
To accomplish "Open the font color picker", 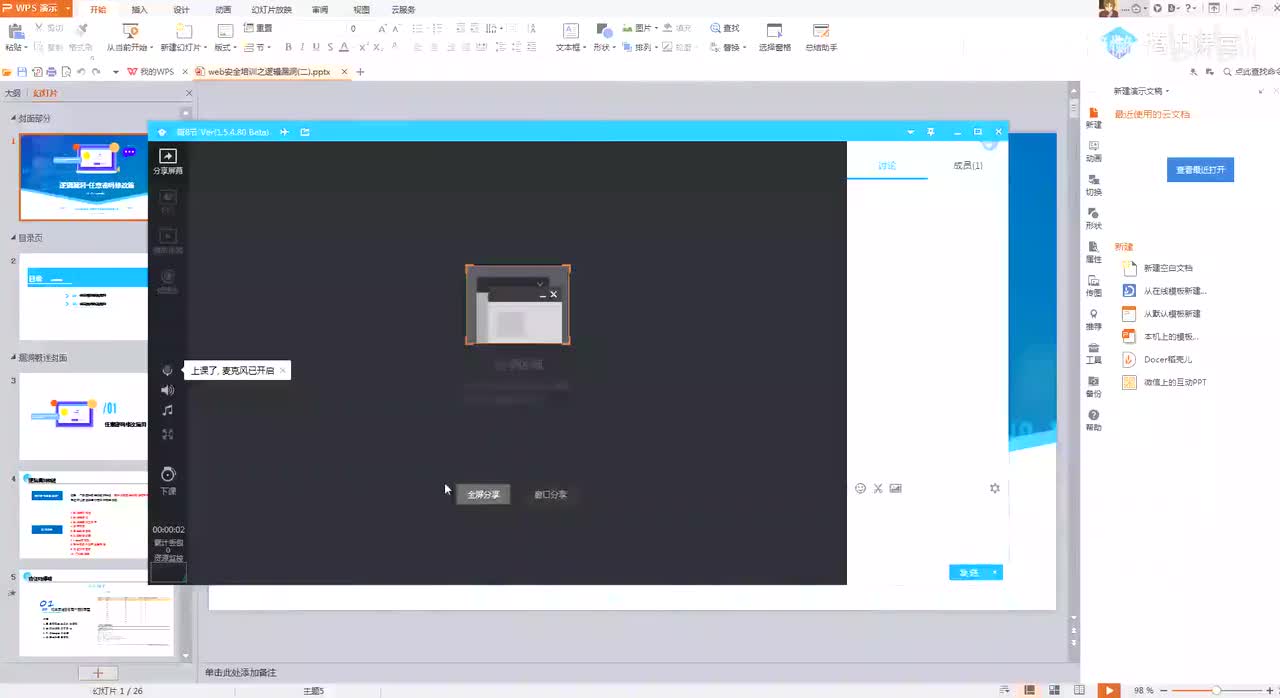I will (346, 47).
